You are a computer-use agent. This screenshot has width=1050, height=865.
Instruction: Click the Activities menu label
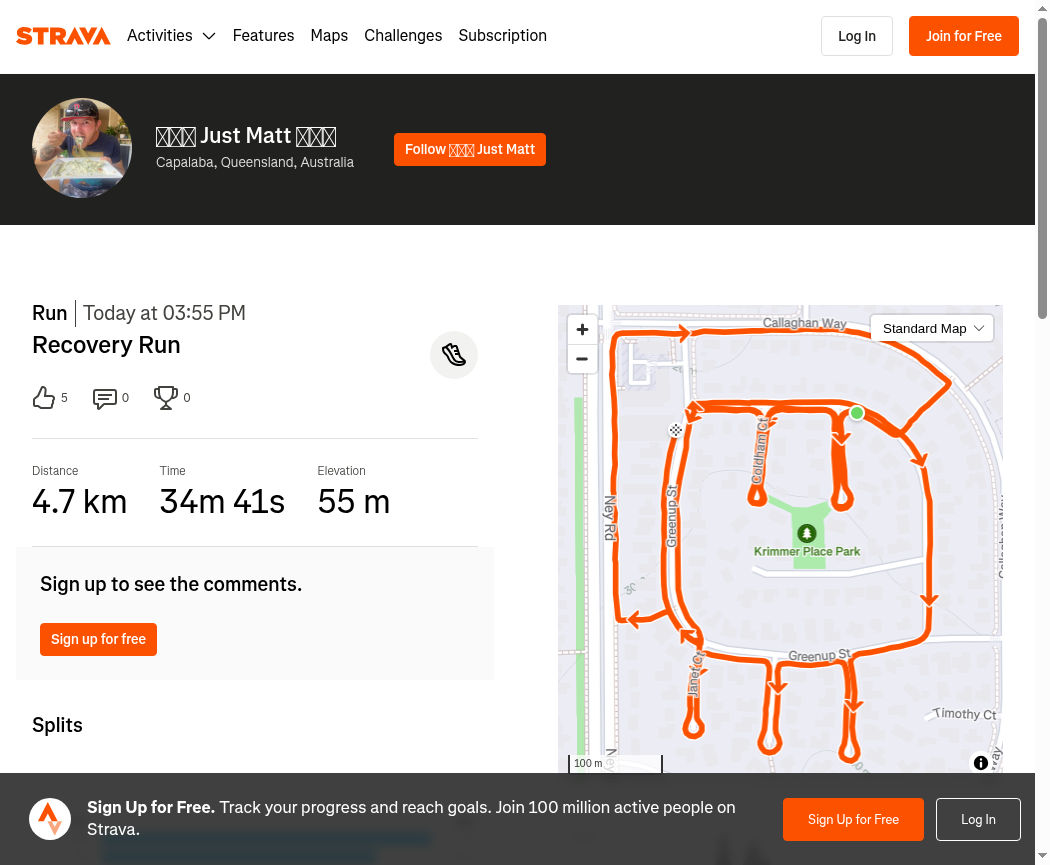[x=160, y=35]
